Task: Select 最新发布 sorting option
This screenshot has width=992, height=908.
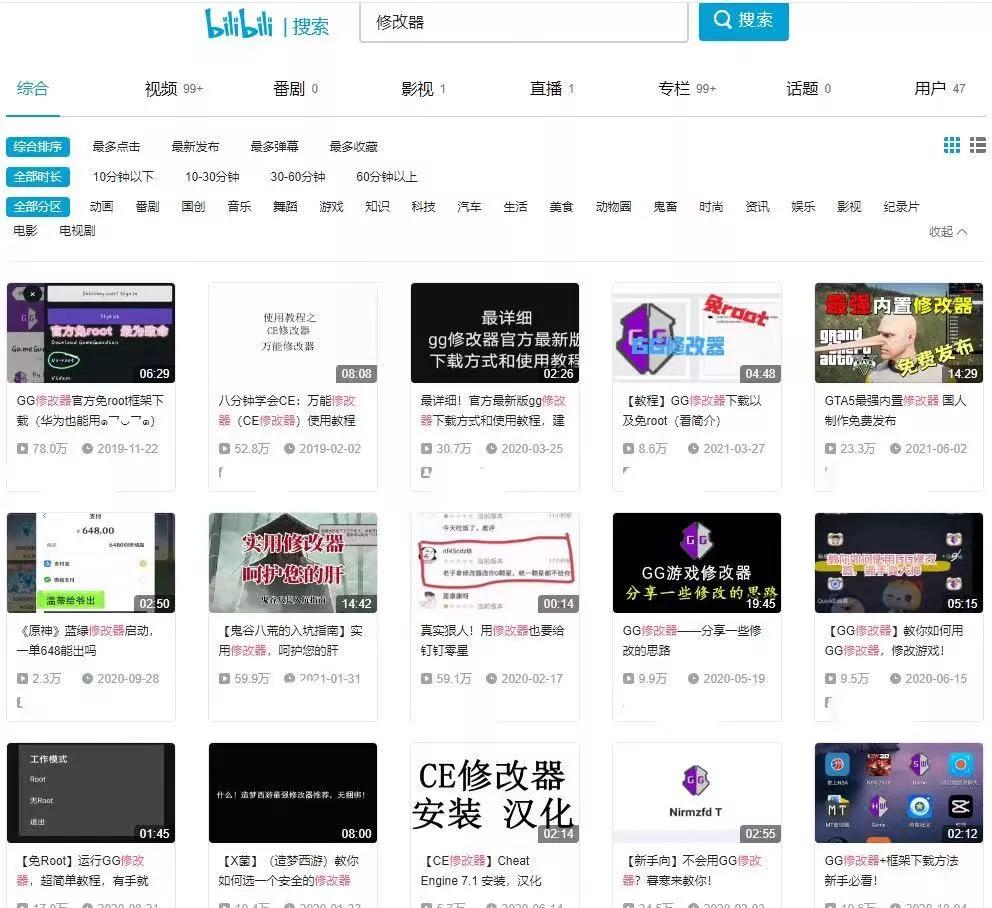Action: pyautogui.click(x=196, y=146)
